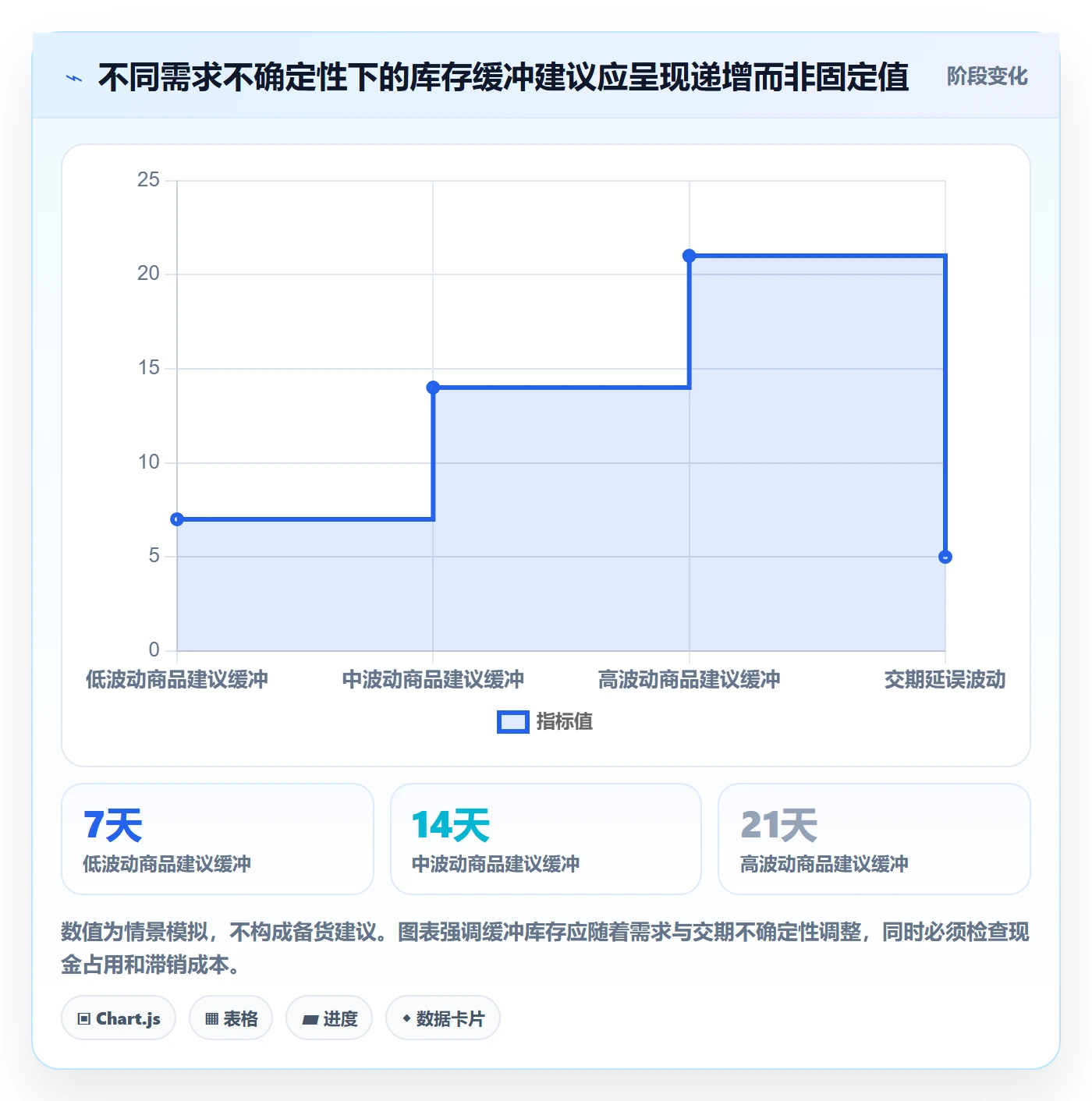1092x1101 pixels.
Task: Select the 14天 medium-volatility card
Action: click(546, 839)
